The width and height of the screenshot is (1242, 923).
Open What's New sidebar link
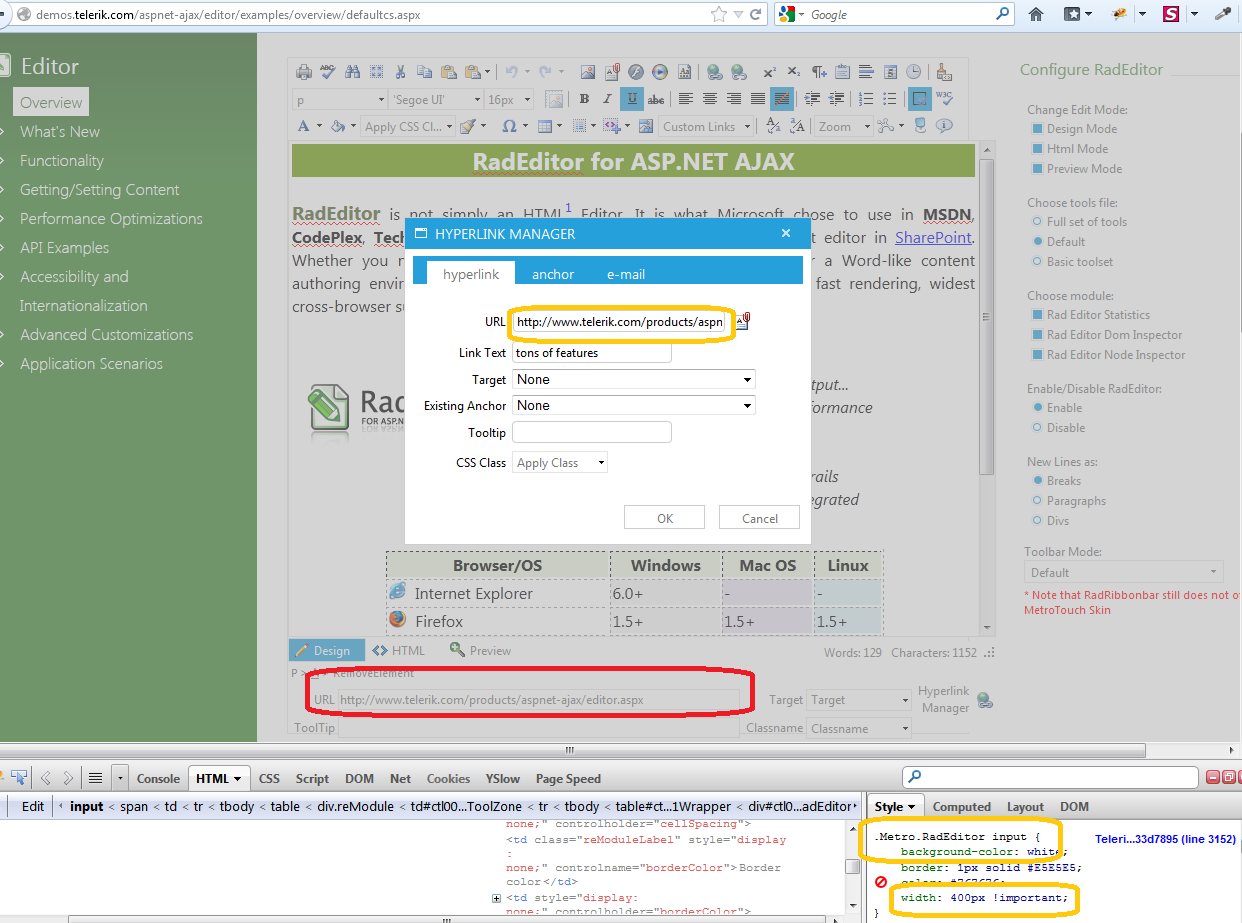[60, 132]
